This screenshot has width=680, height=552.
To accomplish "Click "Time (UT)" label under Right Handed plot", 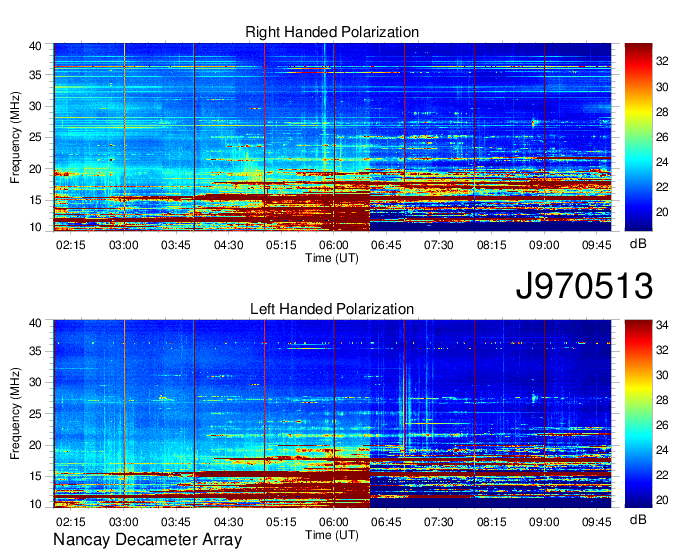I will point(332,258).
